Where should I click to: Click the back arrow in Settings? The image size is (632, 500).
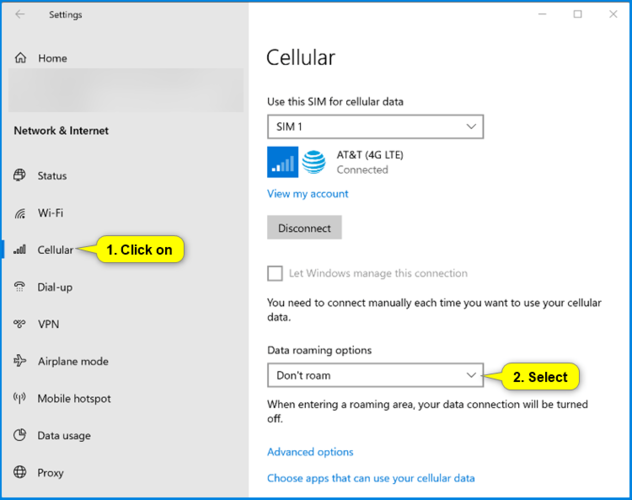20,15
